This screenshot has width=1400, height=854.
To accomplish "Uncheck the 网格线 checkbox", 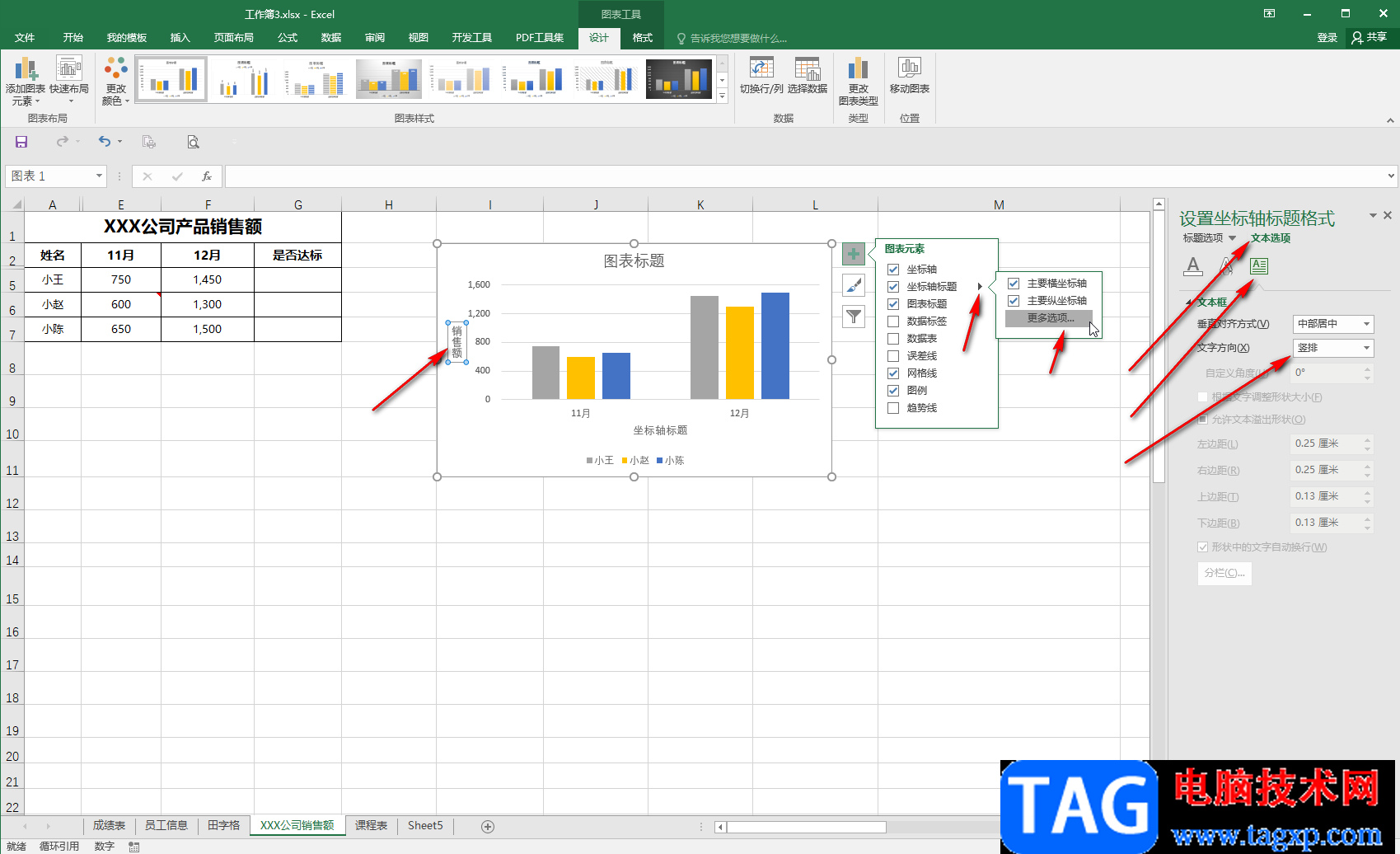I will pyautogui.click(x=893, y=373).
